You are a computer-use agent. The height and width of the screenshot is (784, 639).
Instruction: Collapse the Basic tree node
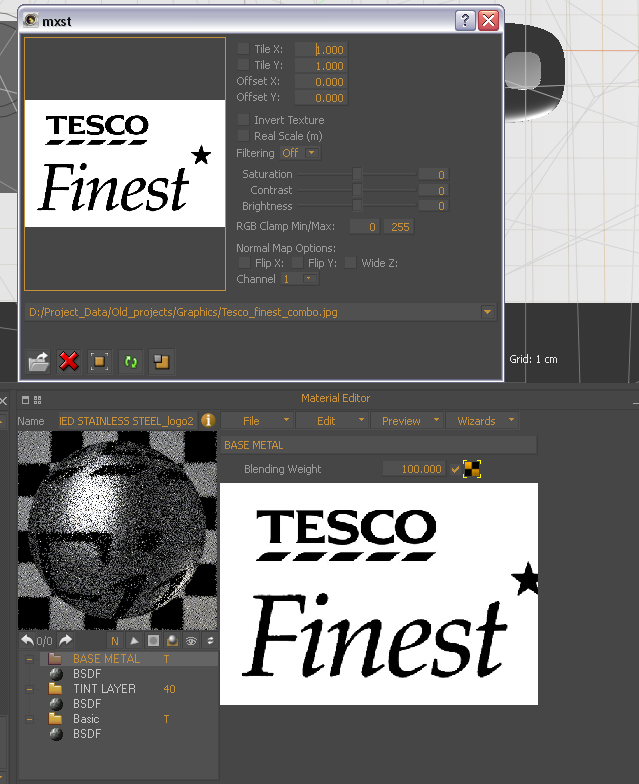tap(30, 719)
